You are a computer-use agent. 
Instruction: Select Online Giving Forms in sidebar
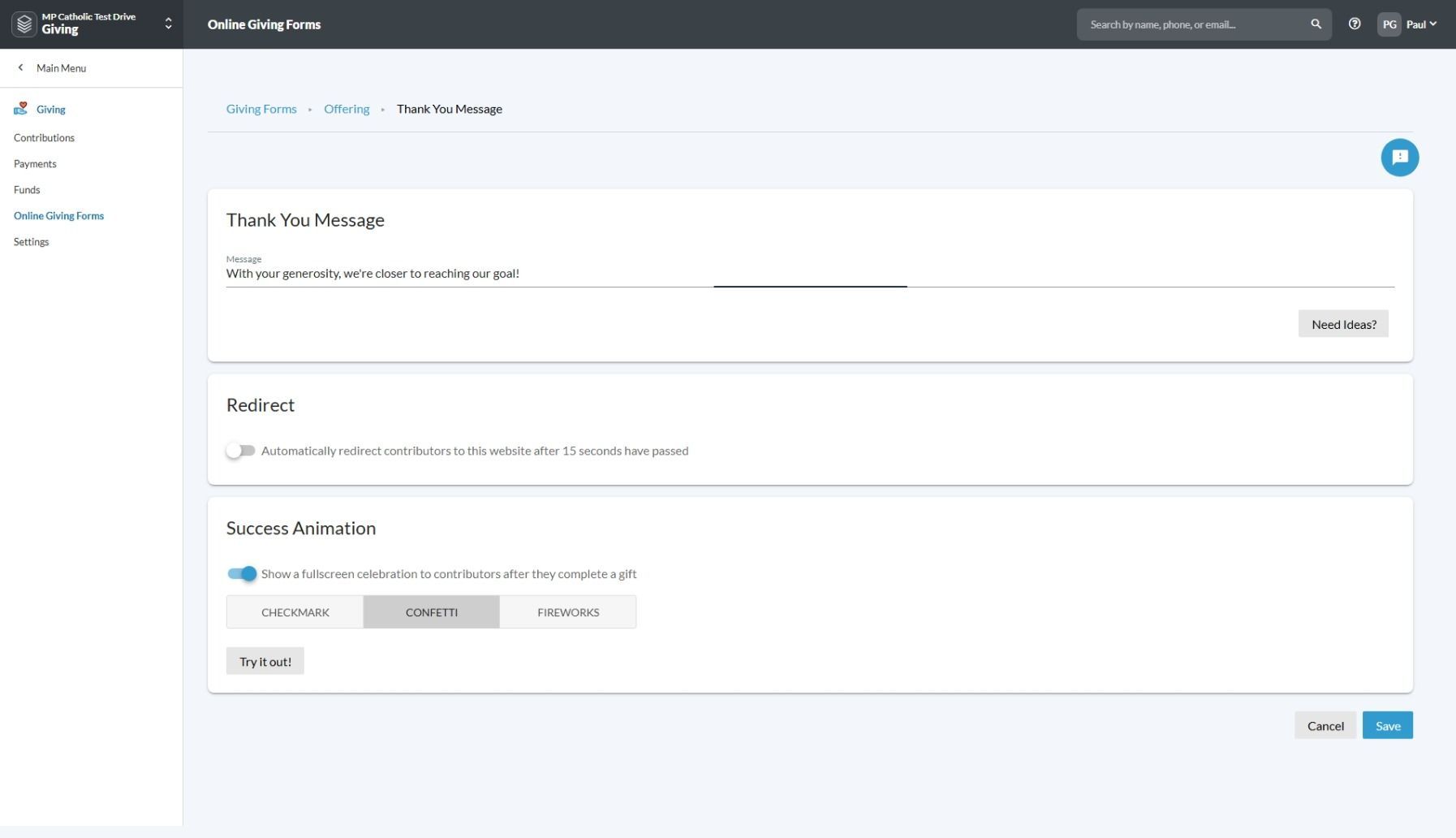click(x=58, y=216)
